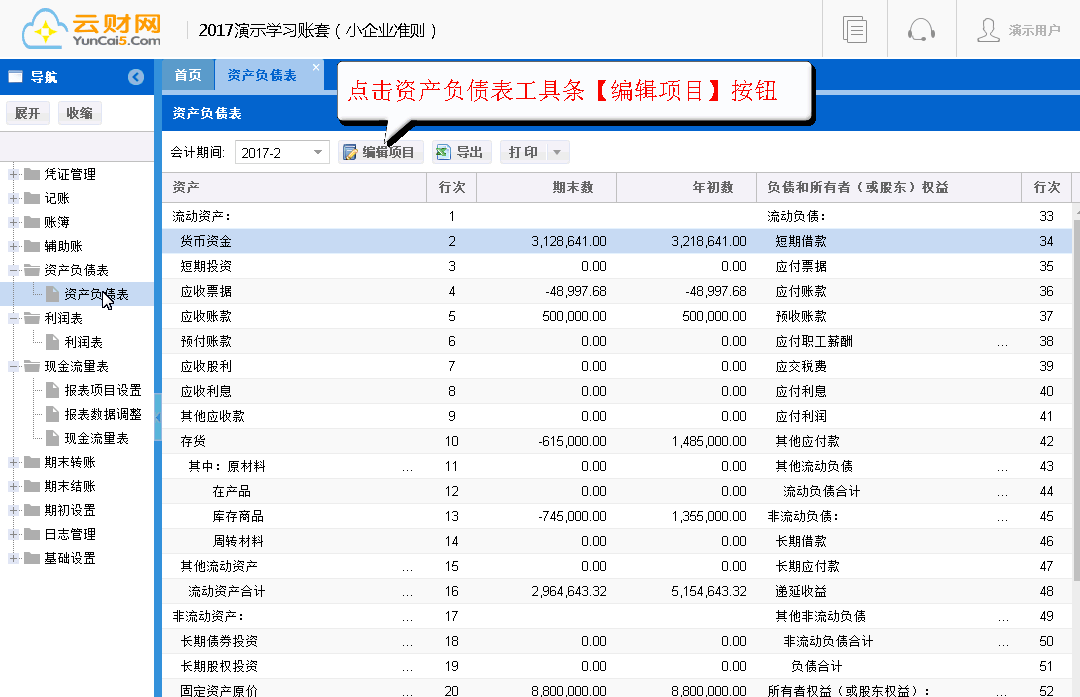Click the 长期借款 cell
Image resolution: width=1080 pixels, height=697 pixels.
800,541
